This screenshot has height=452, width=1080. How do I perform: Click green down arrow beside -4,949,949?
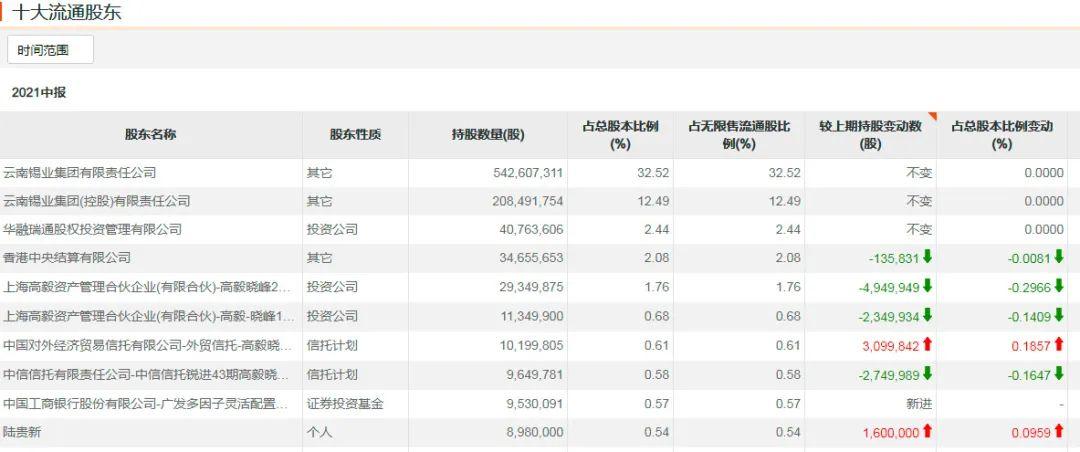927,286
